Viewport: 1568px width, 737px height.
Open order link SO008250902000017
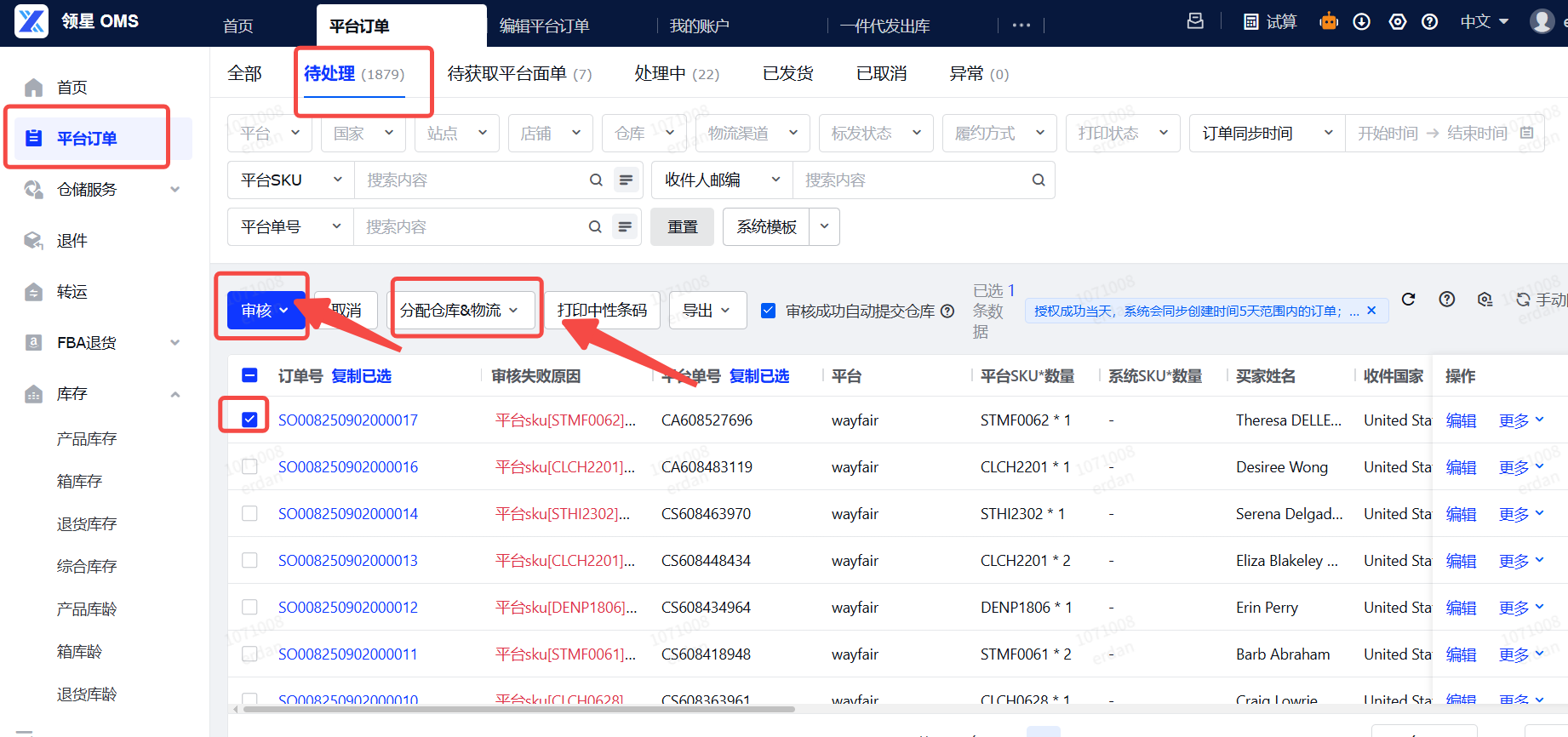[348, 420]
